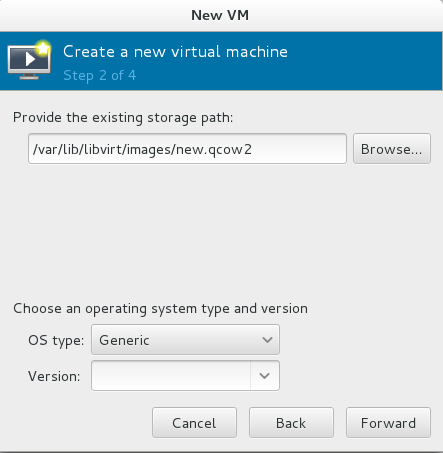
Task: Click the Browse... button
Action: 392,149
